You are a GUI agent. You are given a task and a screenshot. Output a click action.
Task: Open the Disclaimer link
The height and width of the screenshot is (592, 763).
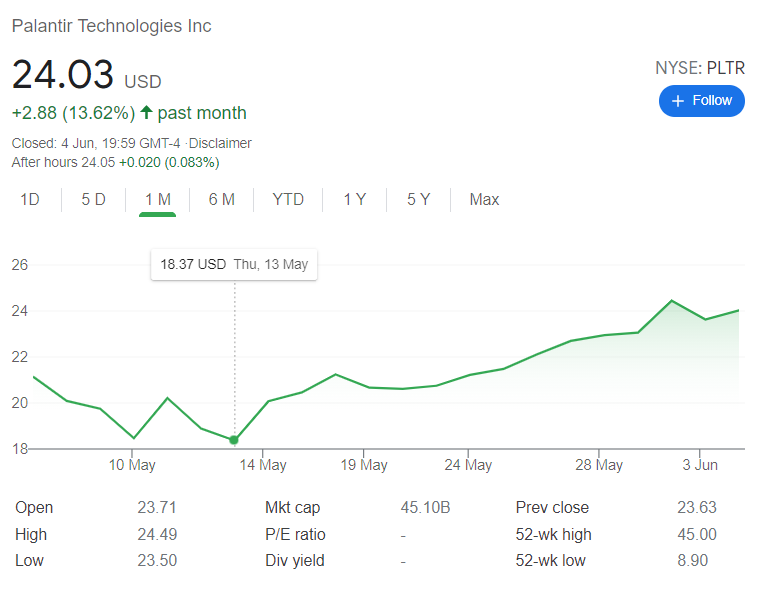tap(220, 143)
